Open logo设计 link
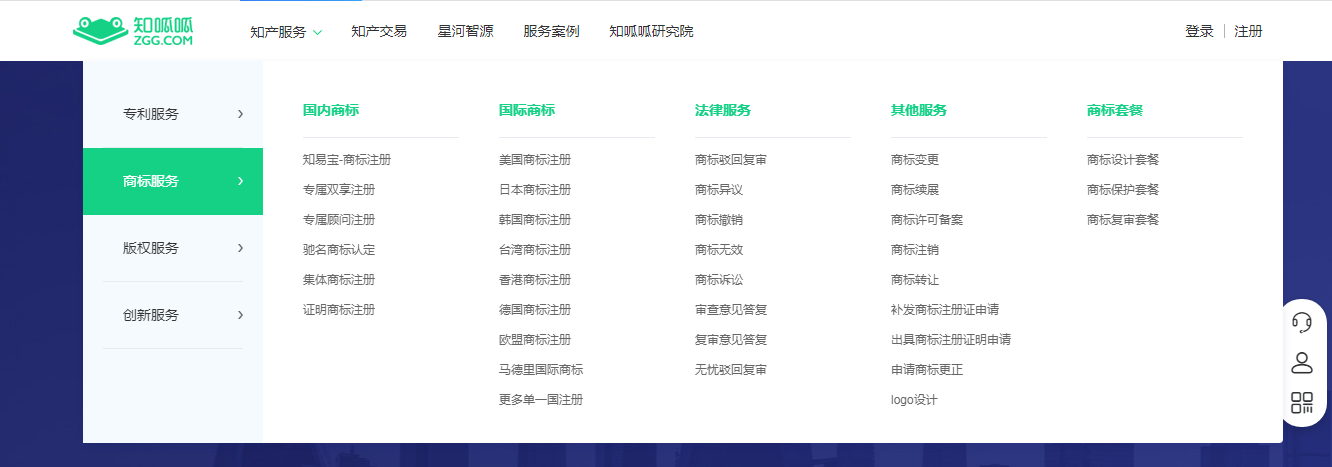Image resolution: width=1332 pixels, height=467 pixels. tap(914, 400)
